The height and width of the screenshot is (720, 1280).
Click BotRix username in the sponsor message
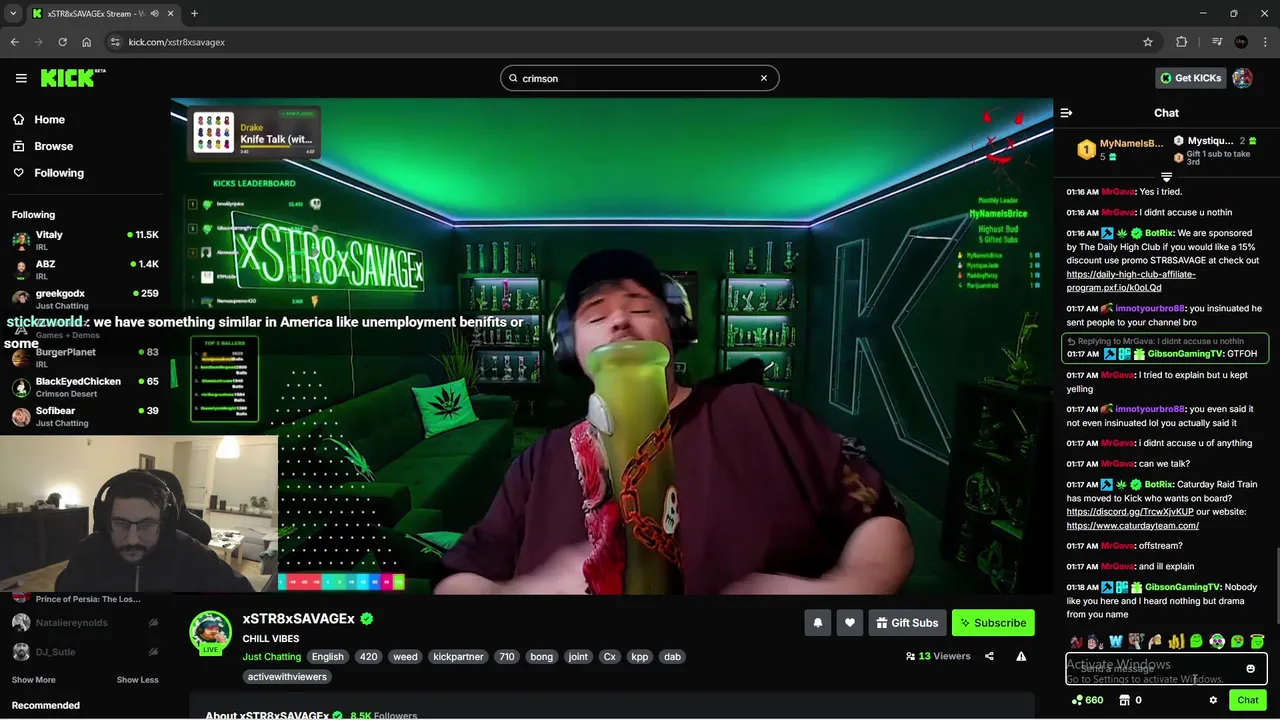click(1160, 233)
